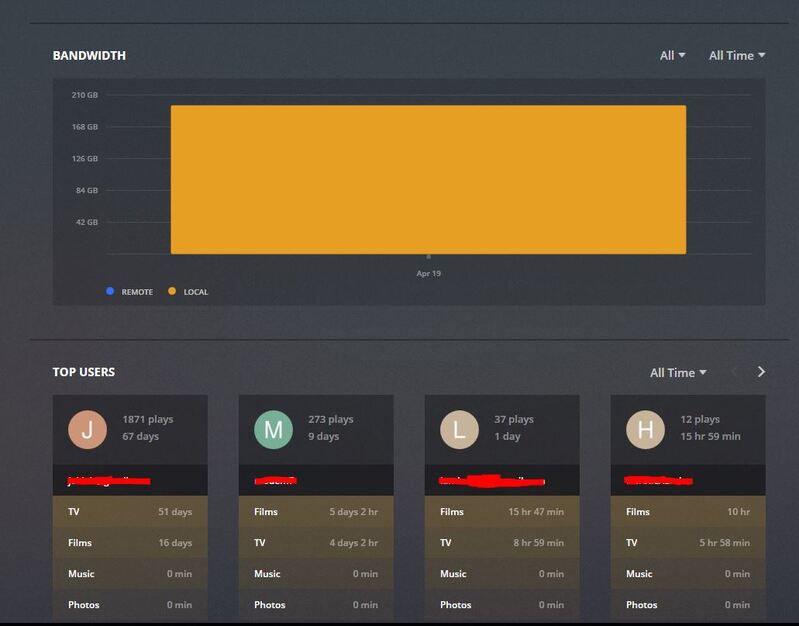
Task: Open the bandwidth 'All' filter dropdown
Action: pos(672,56)
